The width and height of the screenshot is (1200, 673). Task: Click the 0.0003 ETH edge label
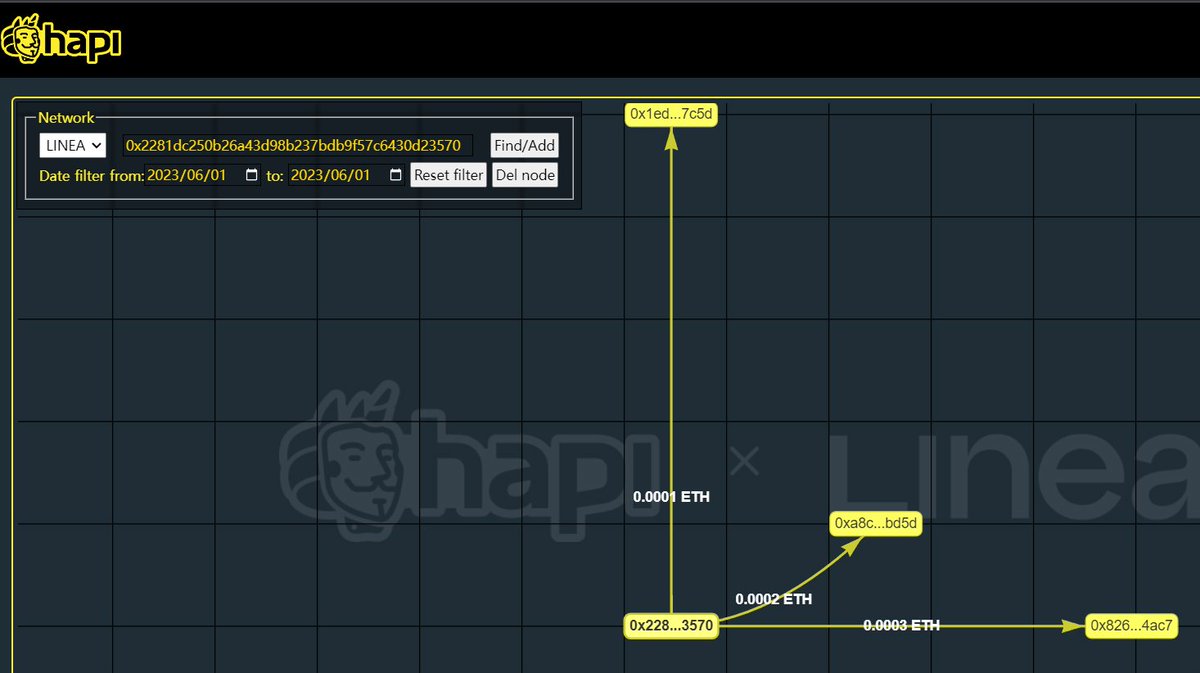coord(902,626)
